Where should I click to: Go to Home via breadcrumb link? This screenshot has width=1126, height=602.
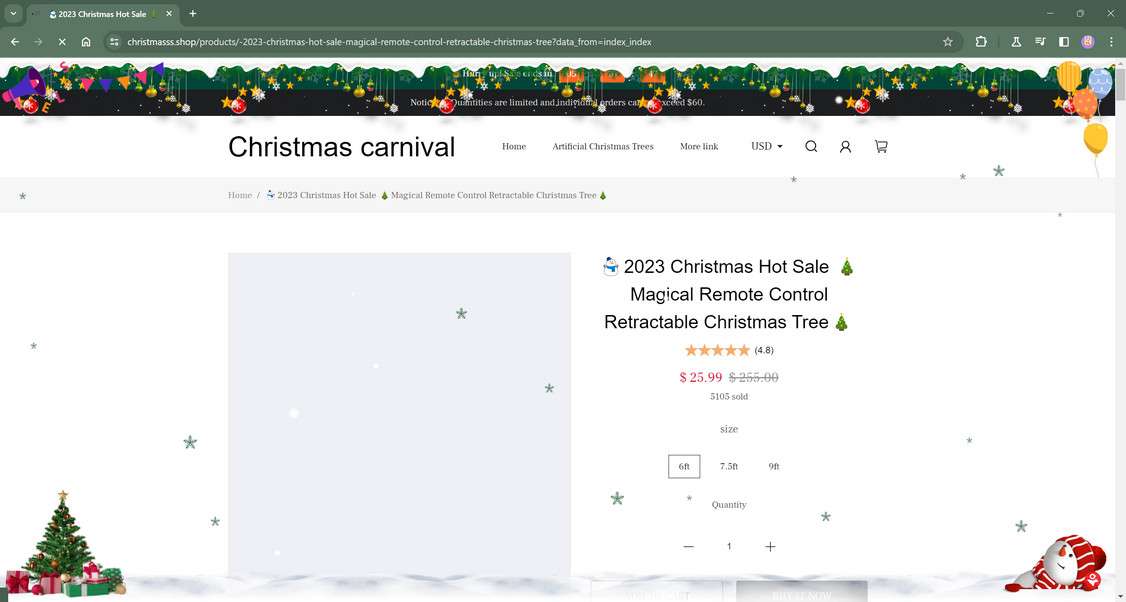[240, 195]
